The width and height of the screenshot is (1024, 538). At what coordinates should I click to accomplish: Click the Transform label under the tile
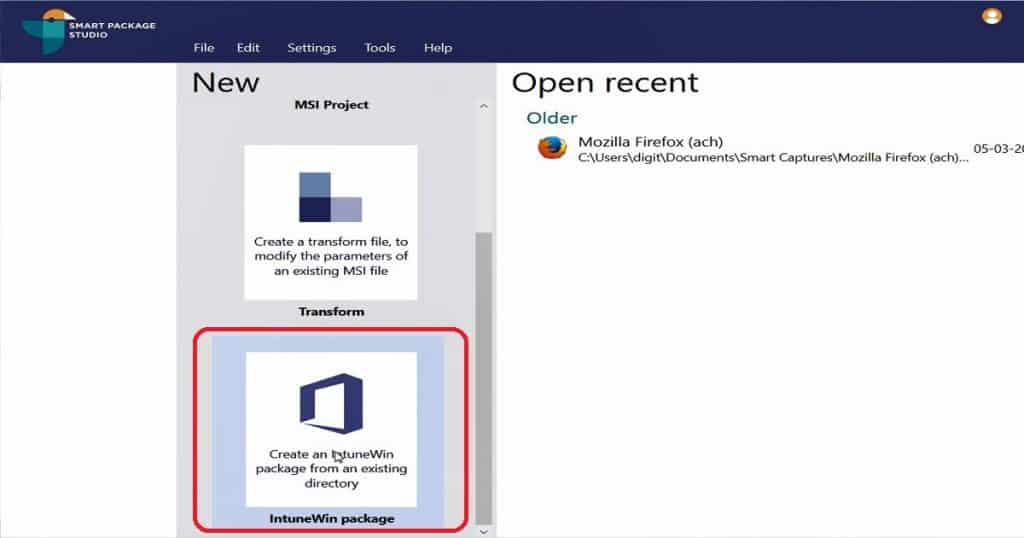(331, 311)
